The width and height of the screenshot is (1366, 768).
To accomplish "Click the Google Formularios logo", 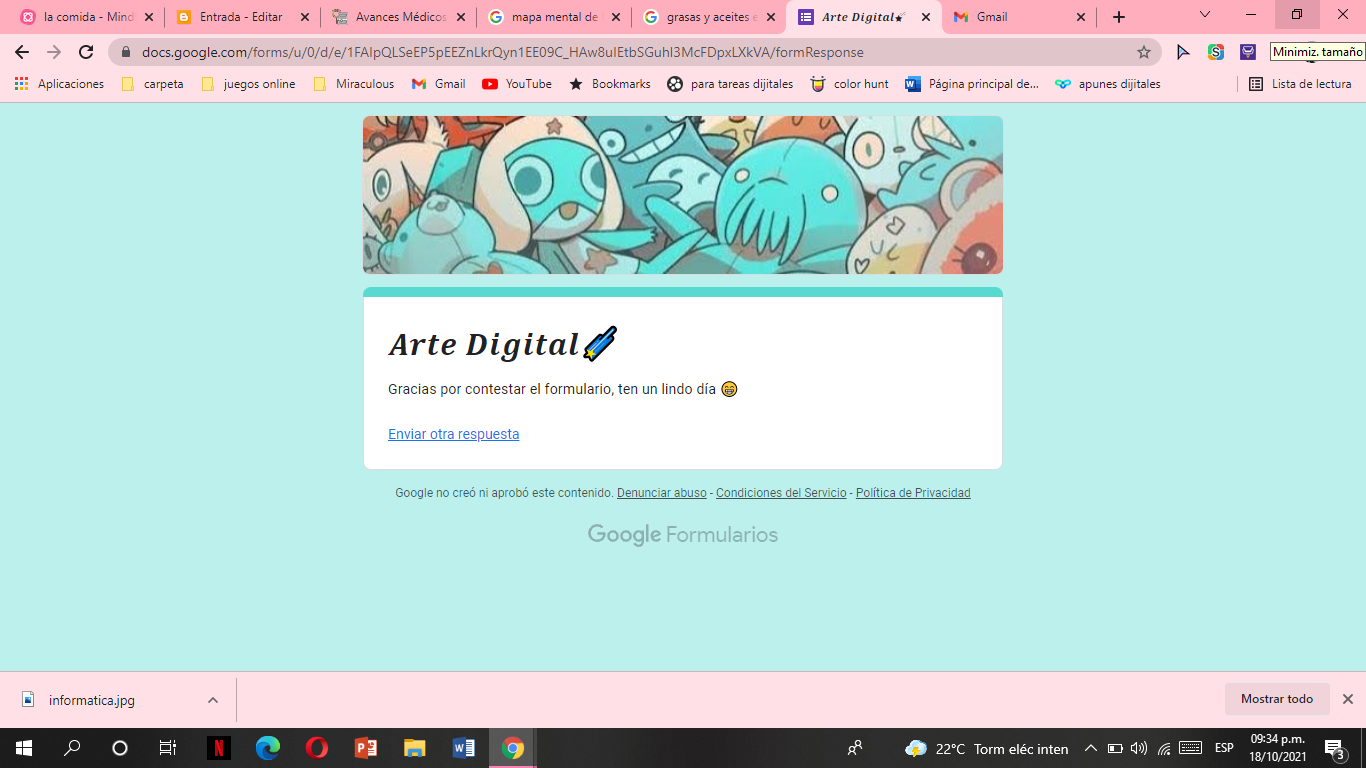I will [x=683, y=535].
